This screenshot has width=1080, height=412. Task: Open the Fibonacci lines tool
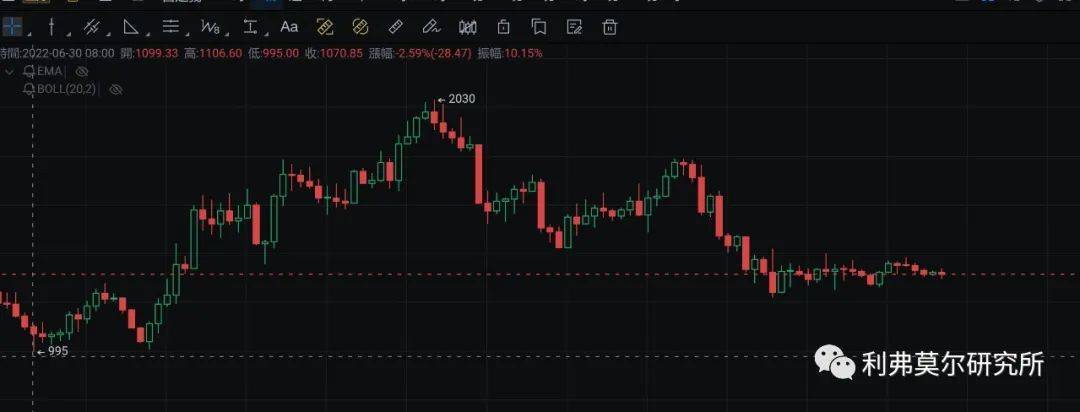[170, 26]
